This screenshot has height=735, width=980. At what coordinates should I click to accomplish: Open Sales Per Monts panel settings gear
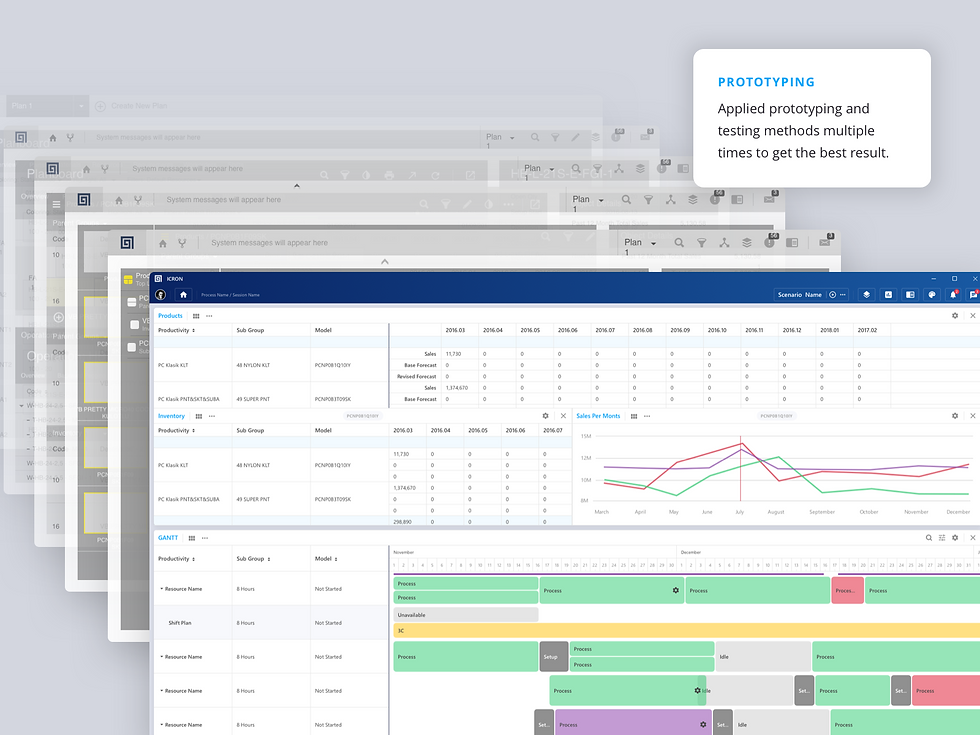coord(955,416)
